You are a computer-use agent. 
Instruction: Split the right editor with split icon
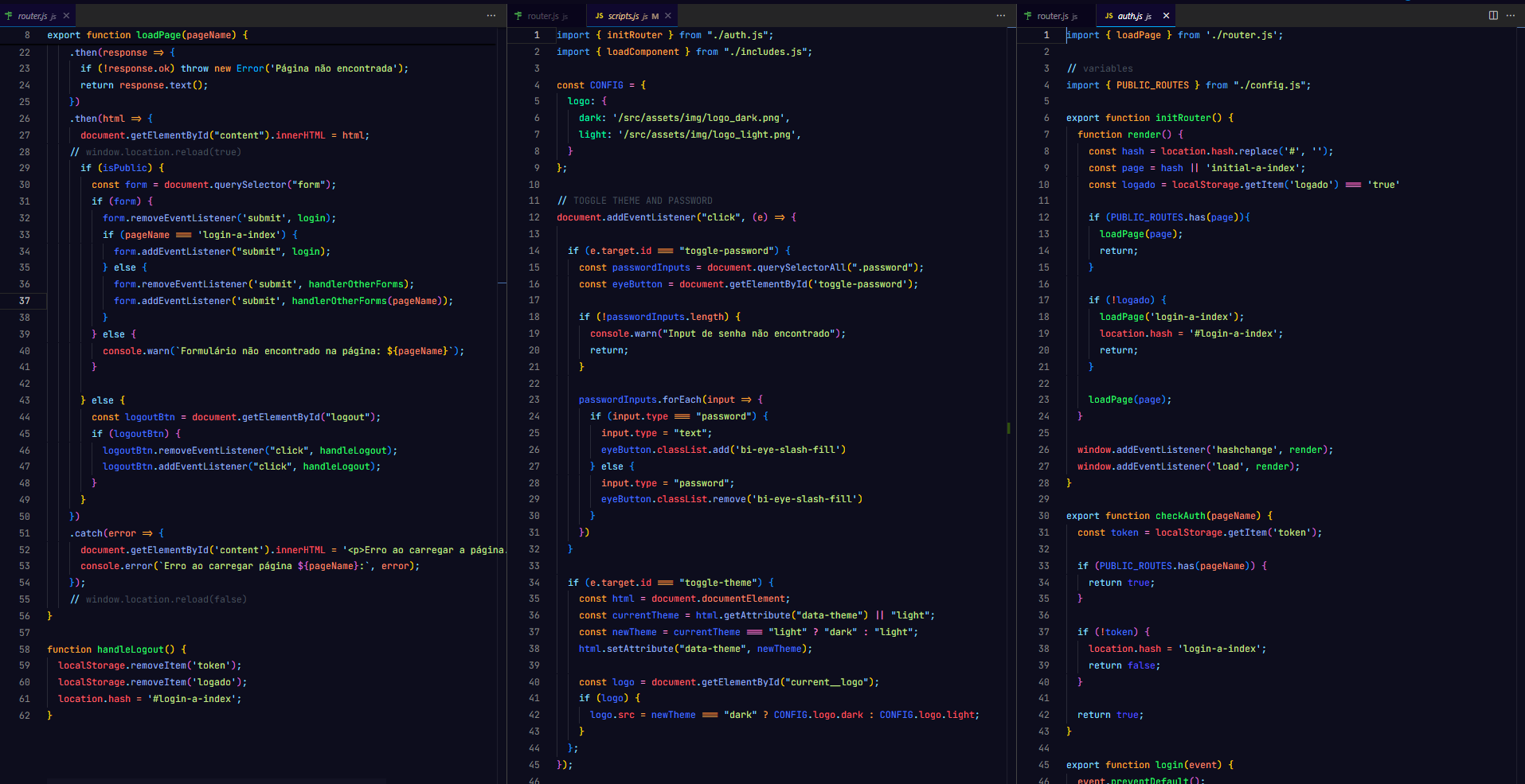pyautogui.click(x=1493, y=16)
